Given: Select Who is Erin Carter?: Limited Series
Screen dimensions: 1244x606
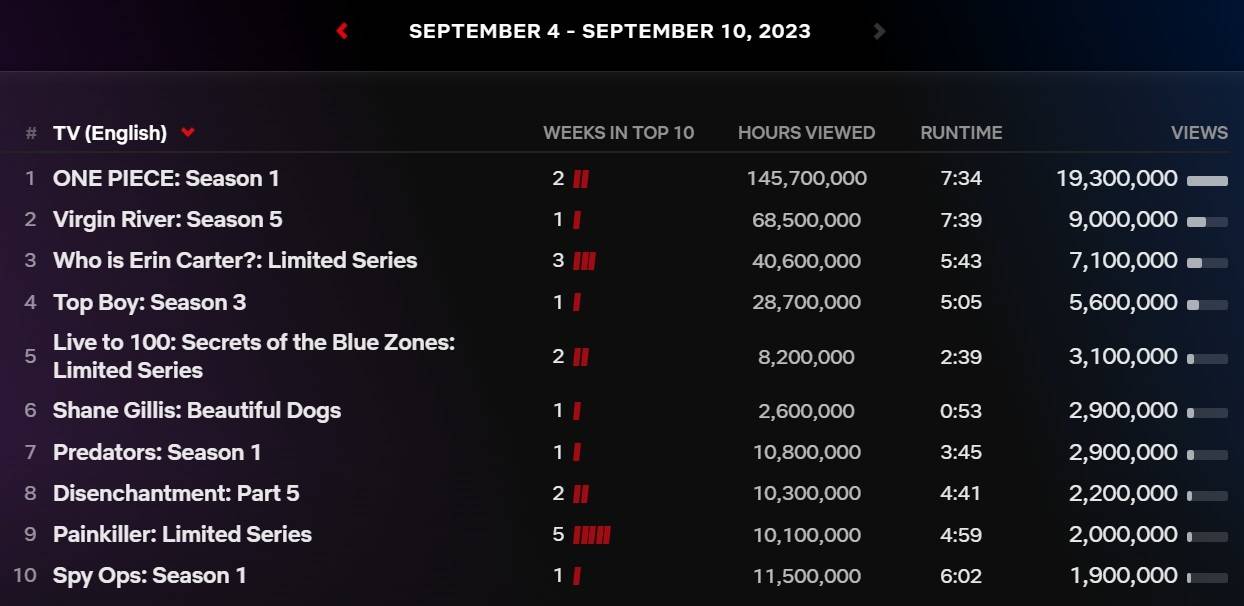Looking at the screenshot, I should point(235,260).
